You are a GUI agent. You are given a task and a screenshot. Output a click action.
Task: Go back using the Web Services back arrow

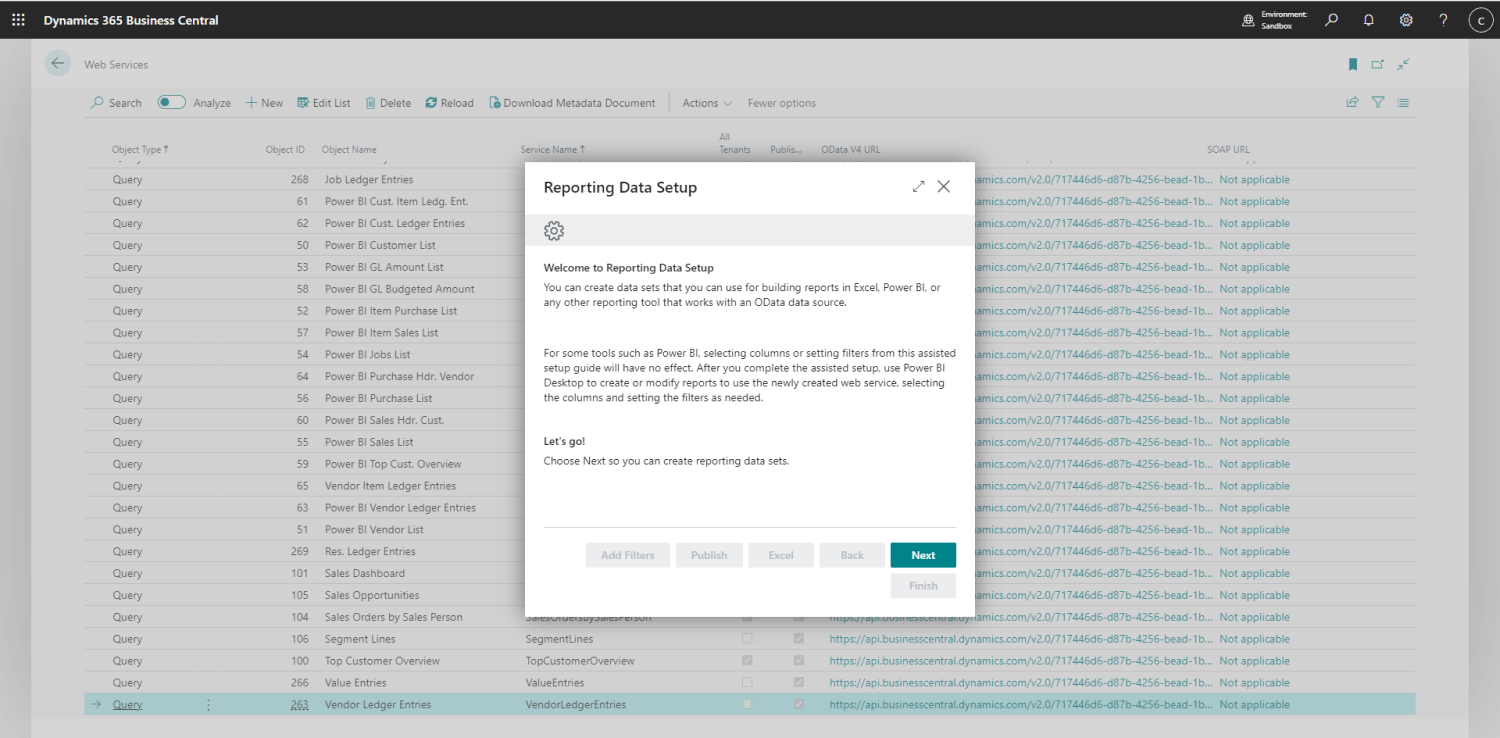[x=58, y=63]
